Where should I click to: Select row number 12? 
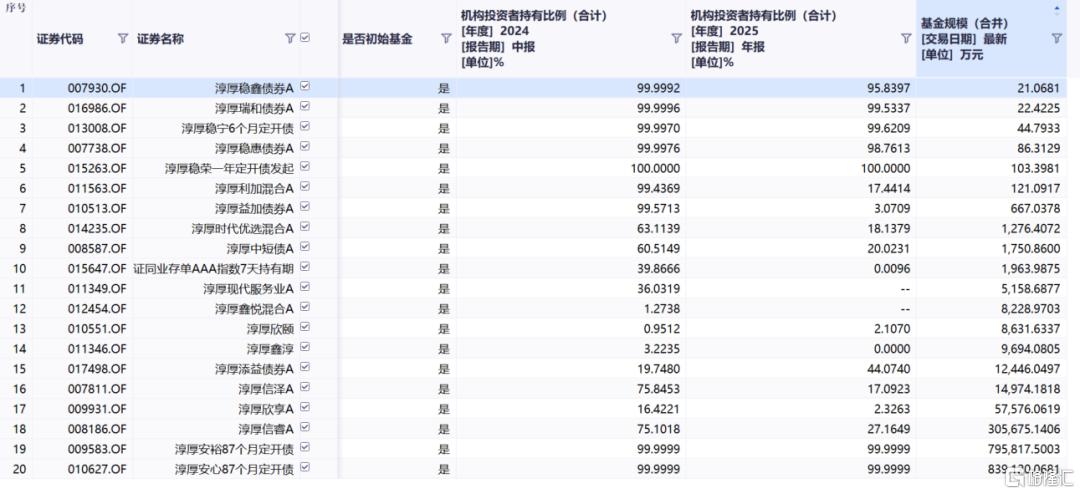(20, 309)
